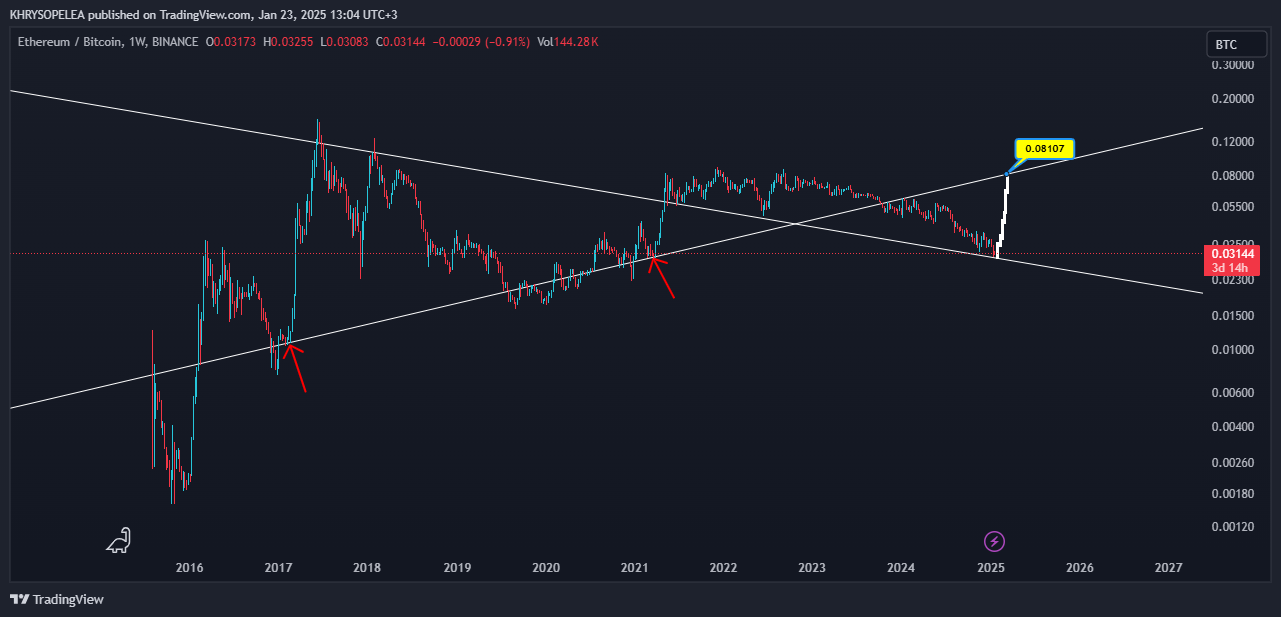
Task: Click the 0.02300 price axis label
Action: point(1233,280)
